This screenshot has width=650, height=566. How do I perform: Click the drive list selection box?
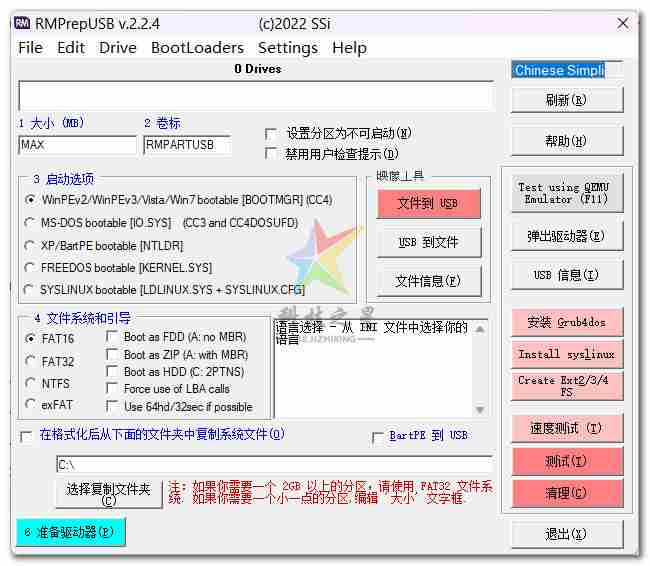[x=255, y=96]
